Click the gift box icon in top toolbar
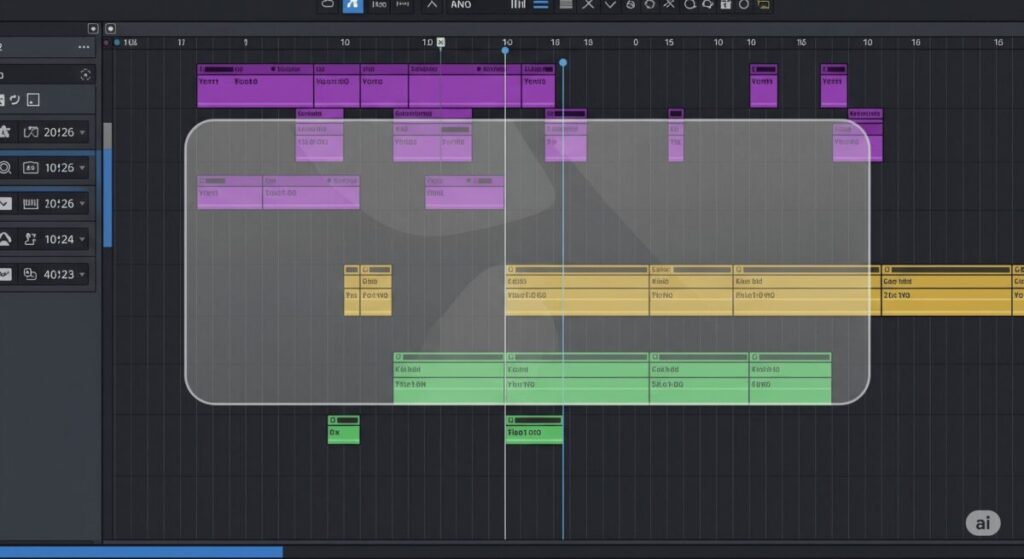The height and width of the screenshot is (559, 1024). [726, 4]
